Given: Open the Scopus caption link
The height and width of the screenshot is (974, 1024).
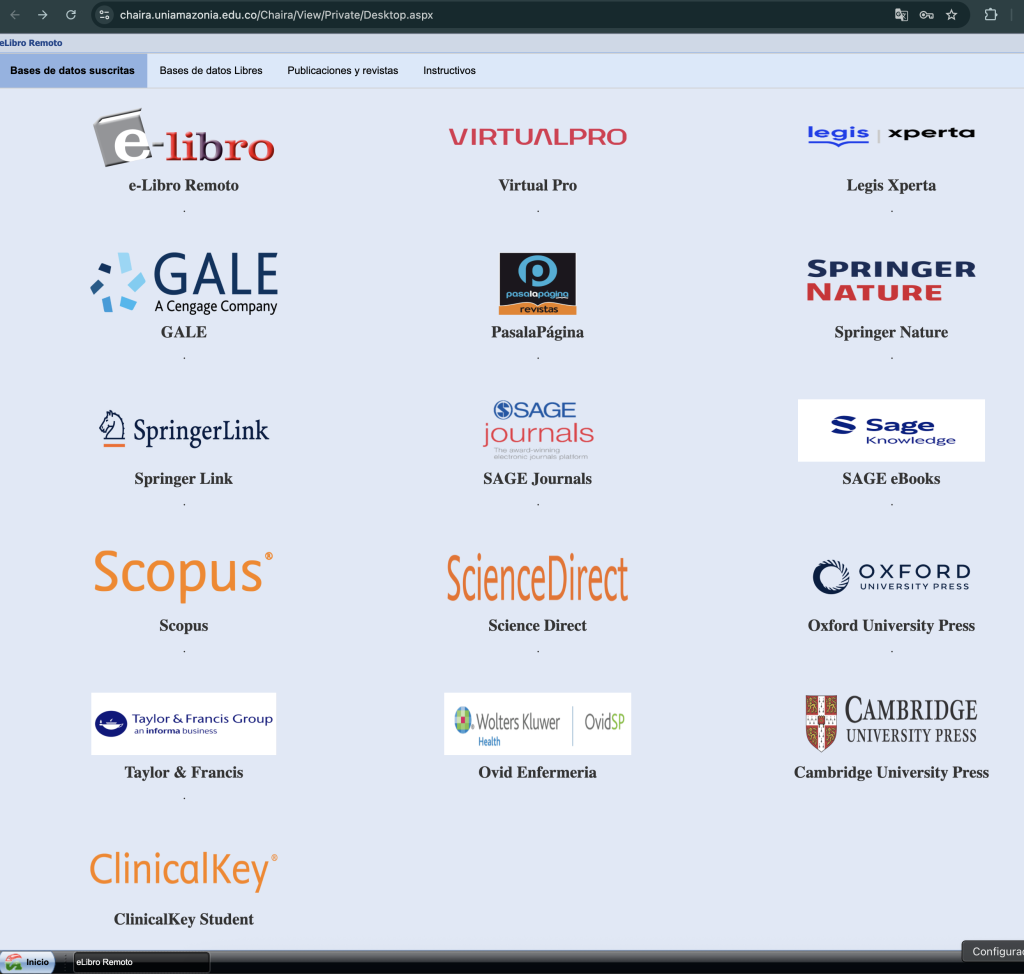Looking at the screenshot, I should 184,626.
